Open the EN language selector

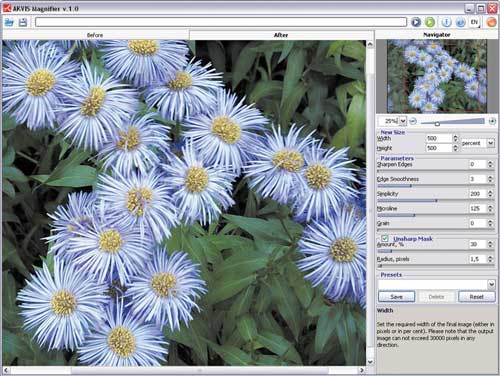coord(474,22)
